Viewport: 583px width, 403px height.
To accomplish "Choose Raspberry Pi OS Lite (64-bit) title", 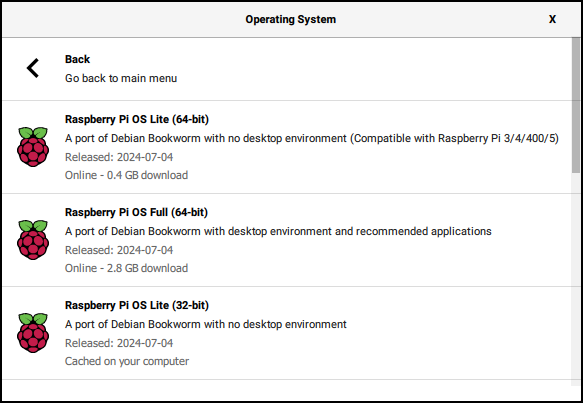I will click(137, 119).
